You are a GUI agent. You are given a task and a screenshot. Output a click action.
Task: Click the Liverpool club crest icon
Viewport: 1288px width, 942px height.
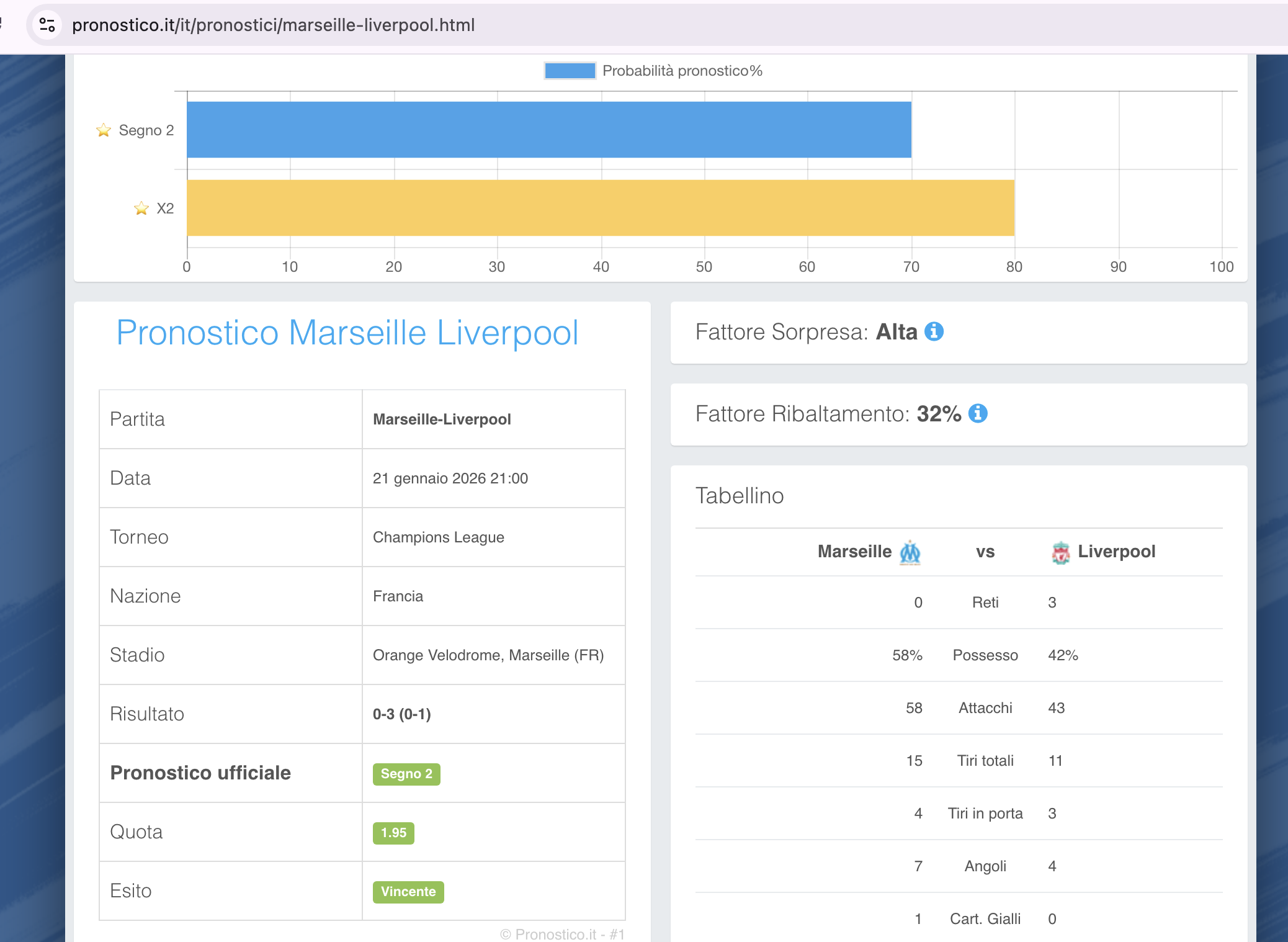tap(1060, 552)
